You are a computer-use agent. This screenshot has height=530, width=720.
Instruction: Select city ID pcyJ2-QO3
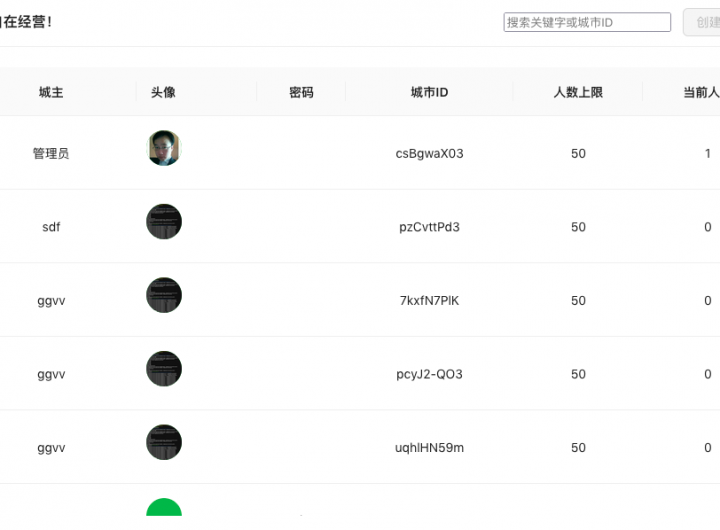[x=429, y=374]
